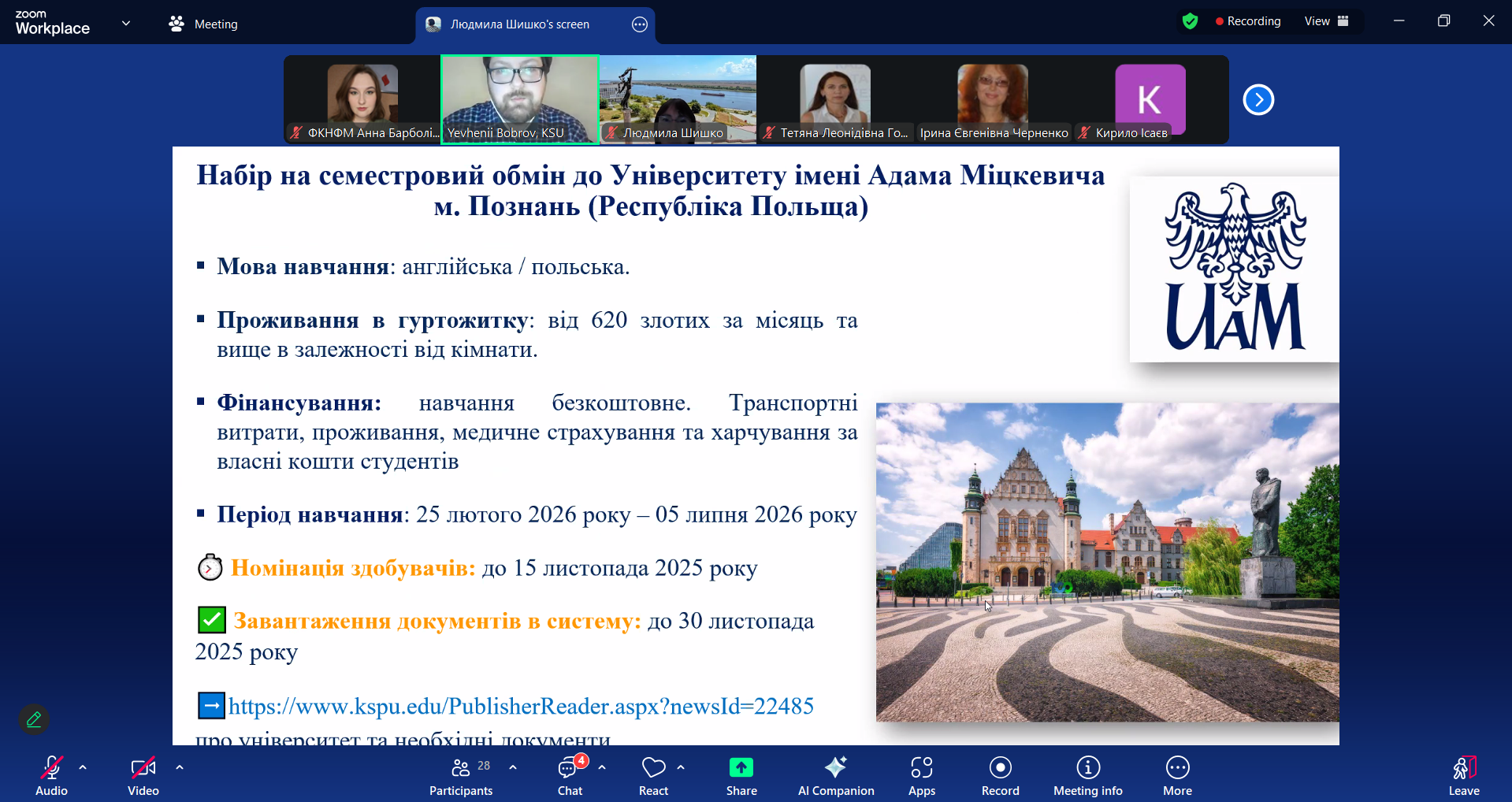Open the Zoom Workspace dropdown arrow

click(126, 23)
